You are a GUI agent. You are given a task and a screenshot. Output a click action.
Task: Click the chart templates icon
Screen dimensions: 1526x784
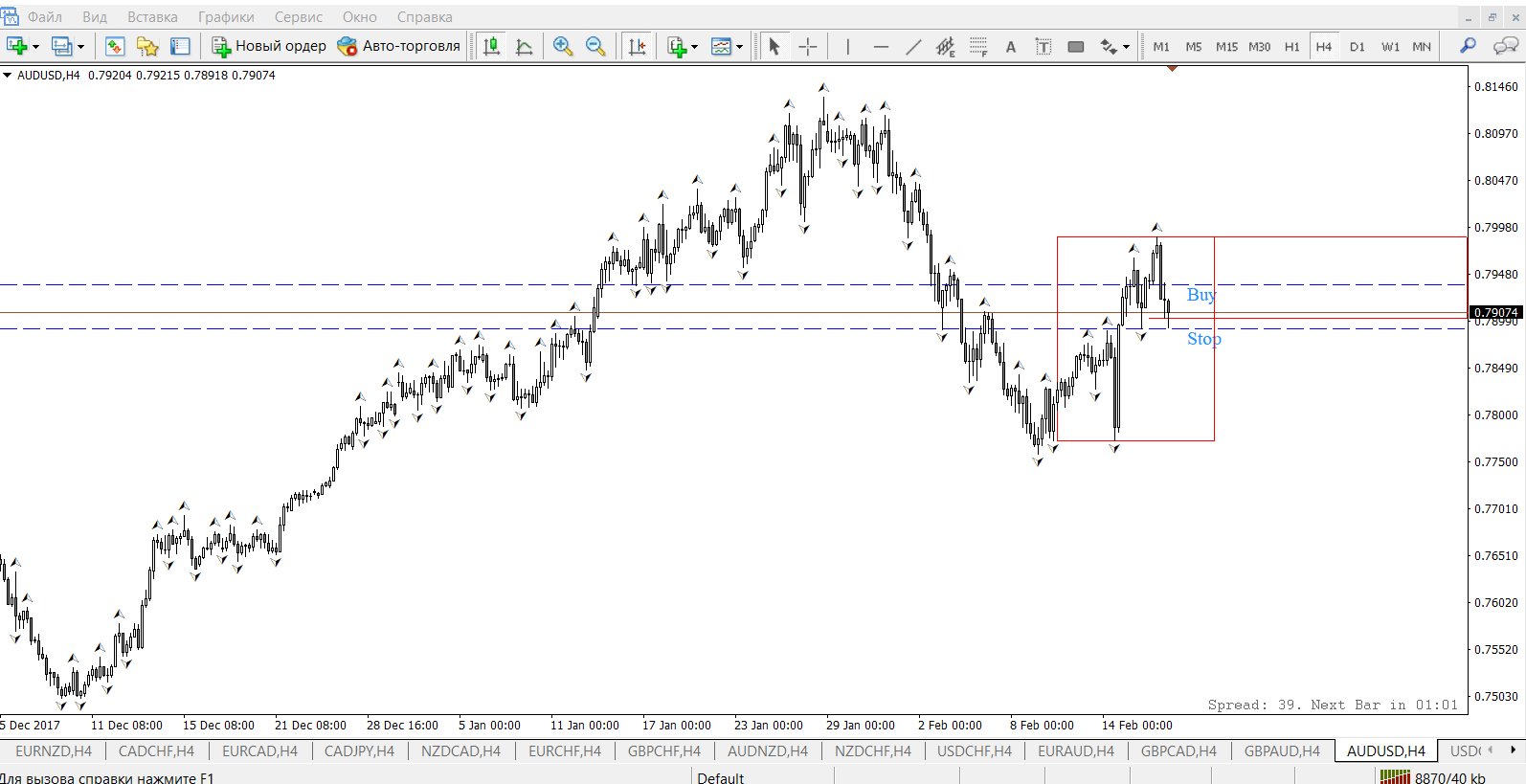[x=722, y=46]
